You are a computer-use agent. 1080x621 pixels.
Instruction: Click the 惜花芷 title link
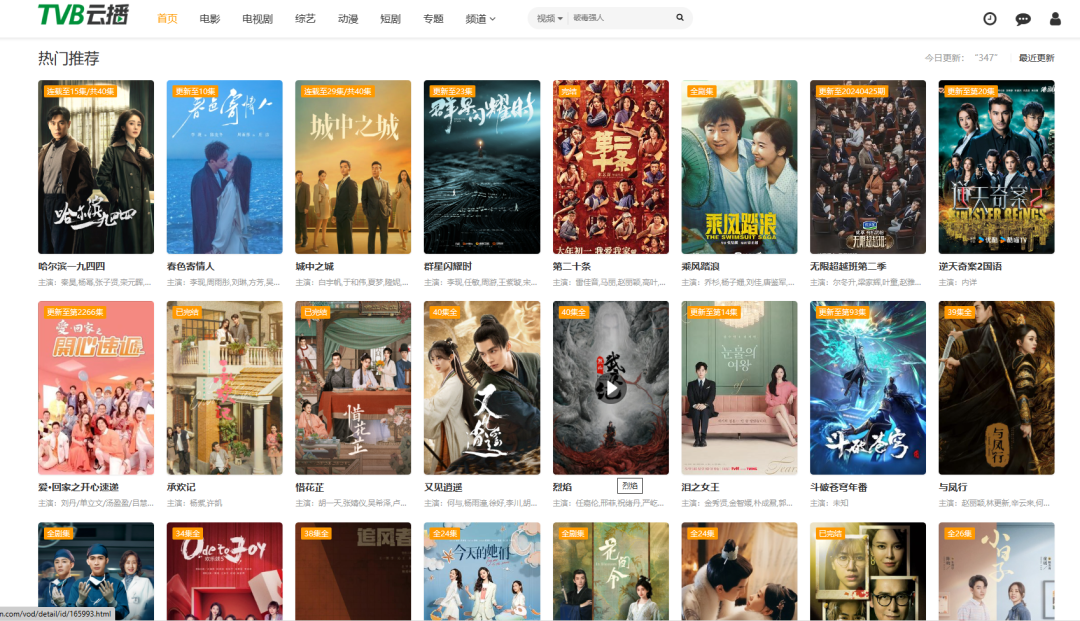310,487
